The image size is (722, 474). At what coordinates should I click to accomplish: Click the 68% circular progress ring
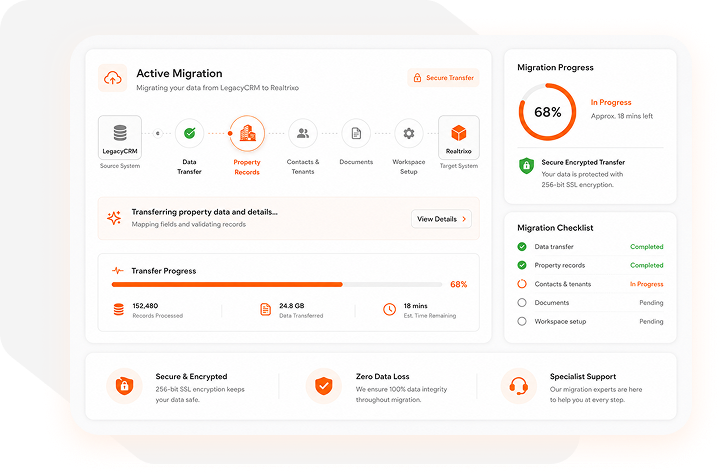pos(547,112)
